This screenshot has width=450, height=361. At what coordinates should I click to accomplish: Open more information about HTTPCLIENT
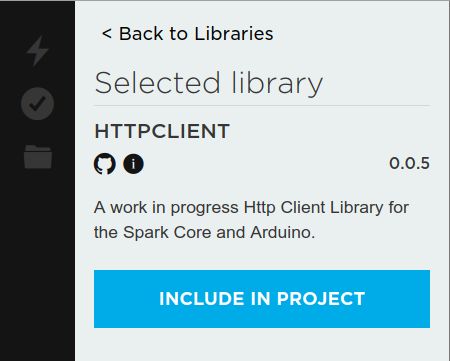tap(133, 164)
